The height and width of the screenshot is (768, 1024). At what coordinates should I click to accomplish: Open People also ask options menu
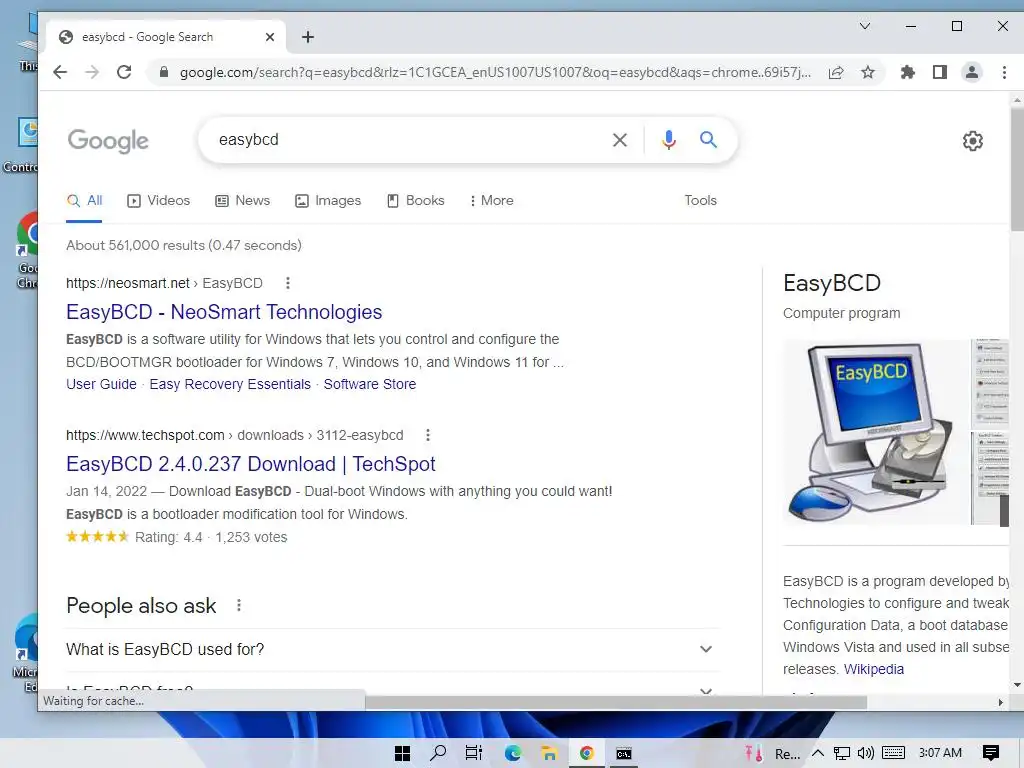coord(239,605)
